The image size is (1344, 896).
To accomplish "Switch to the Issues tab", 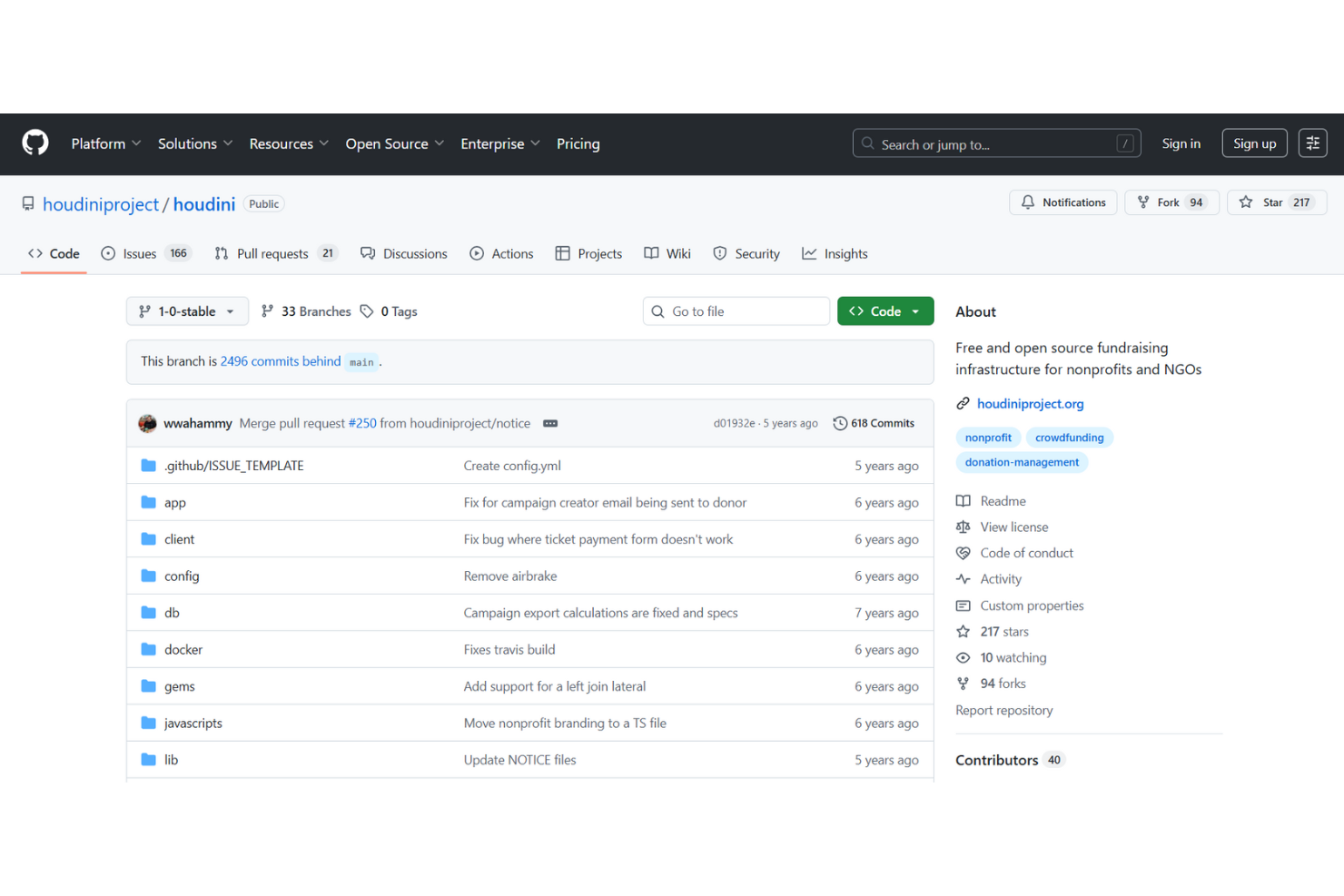I will pos(145,253).
